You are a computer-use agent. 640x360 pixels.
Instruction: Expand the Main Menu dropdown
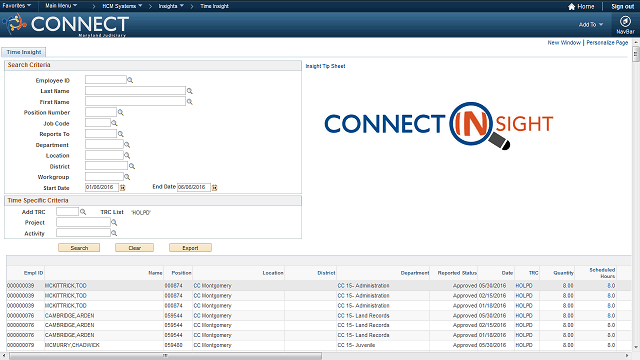pos(61,6)
